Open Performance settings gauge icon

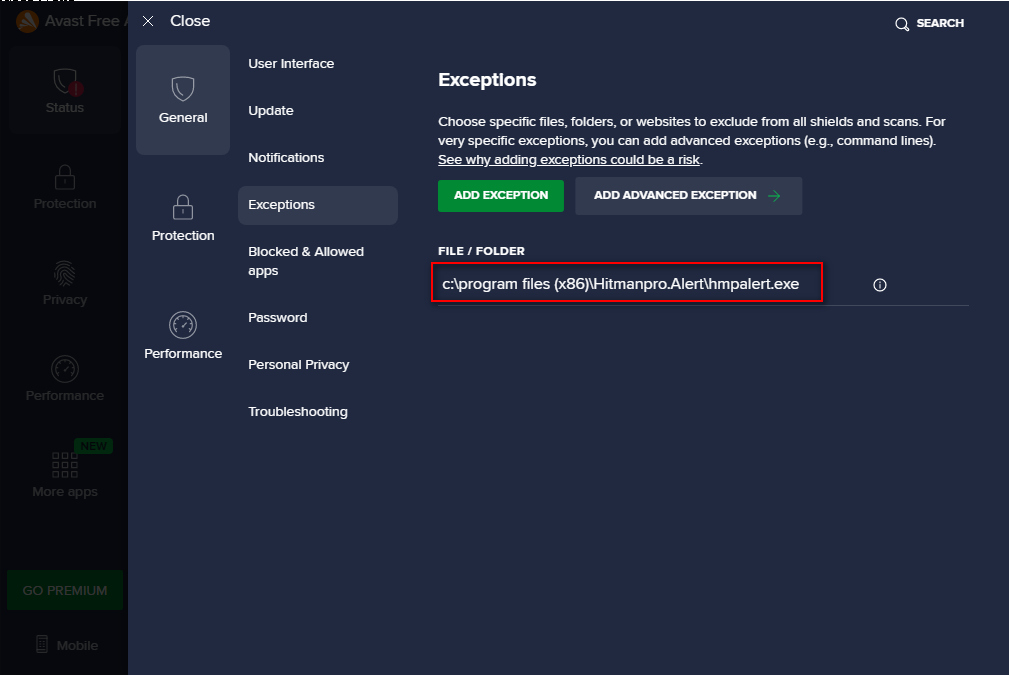183,325
